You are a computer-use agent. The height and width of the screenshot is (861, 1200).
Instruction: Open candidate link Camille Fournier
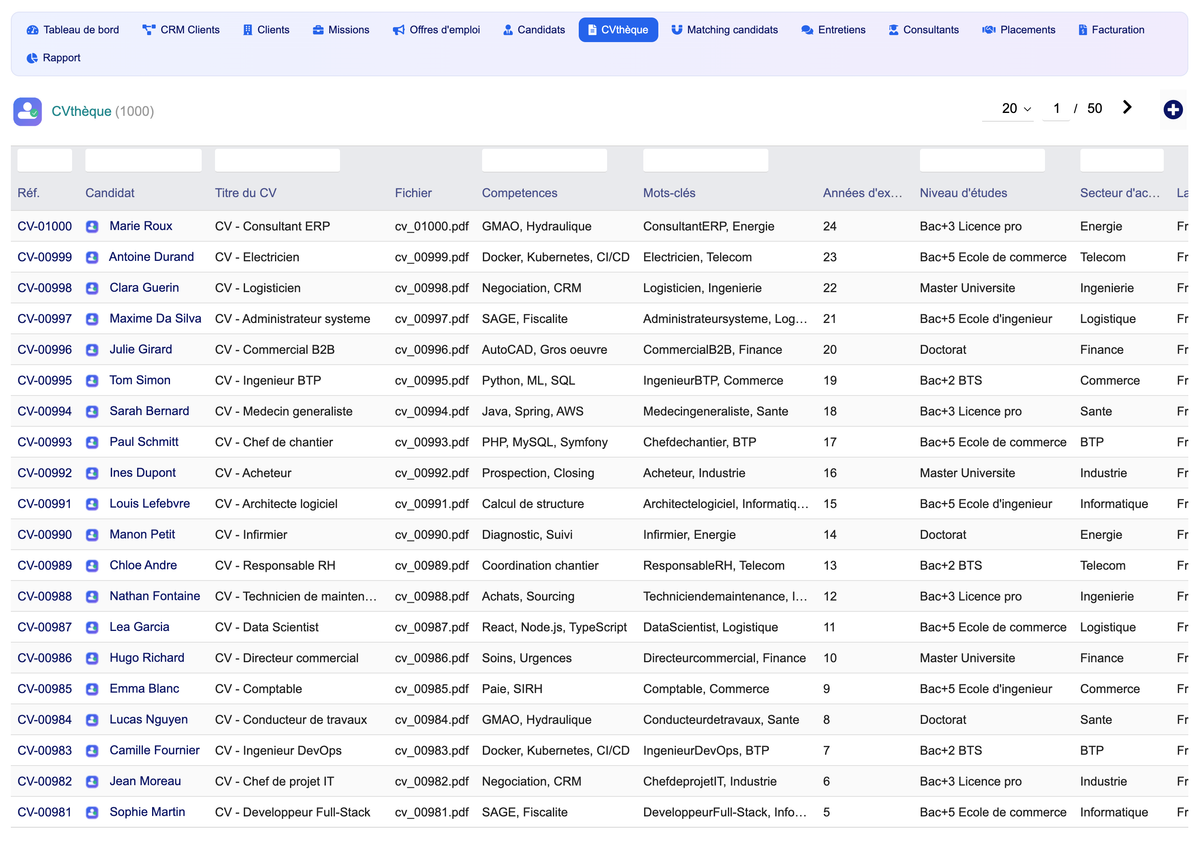(x=155, y=751)
